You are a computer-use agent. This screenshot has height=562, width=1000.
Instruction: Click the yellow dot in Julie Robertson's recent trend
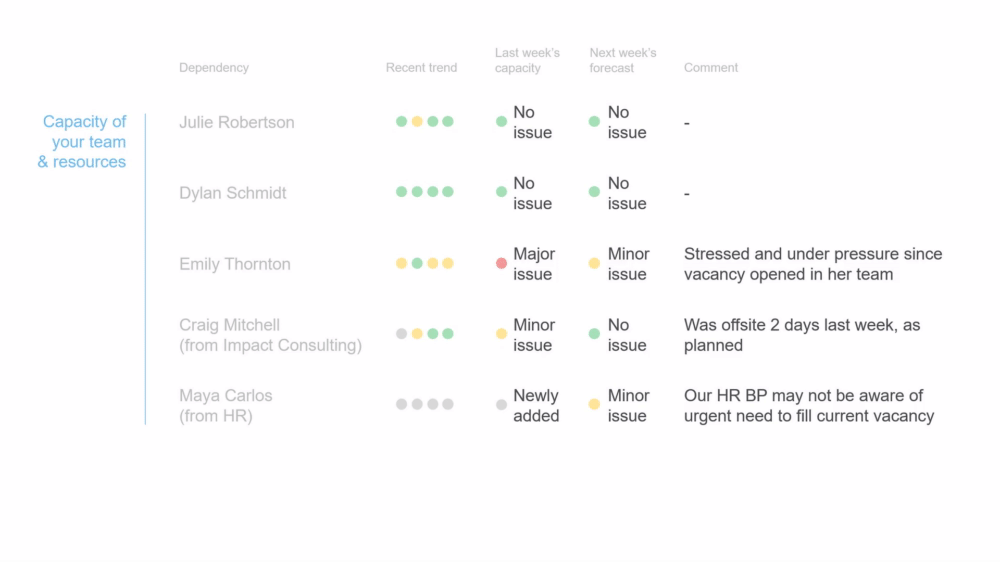(417, 121)
